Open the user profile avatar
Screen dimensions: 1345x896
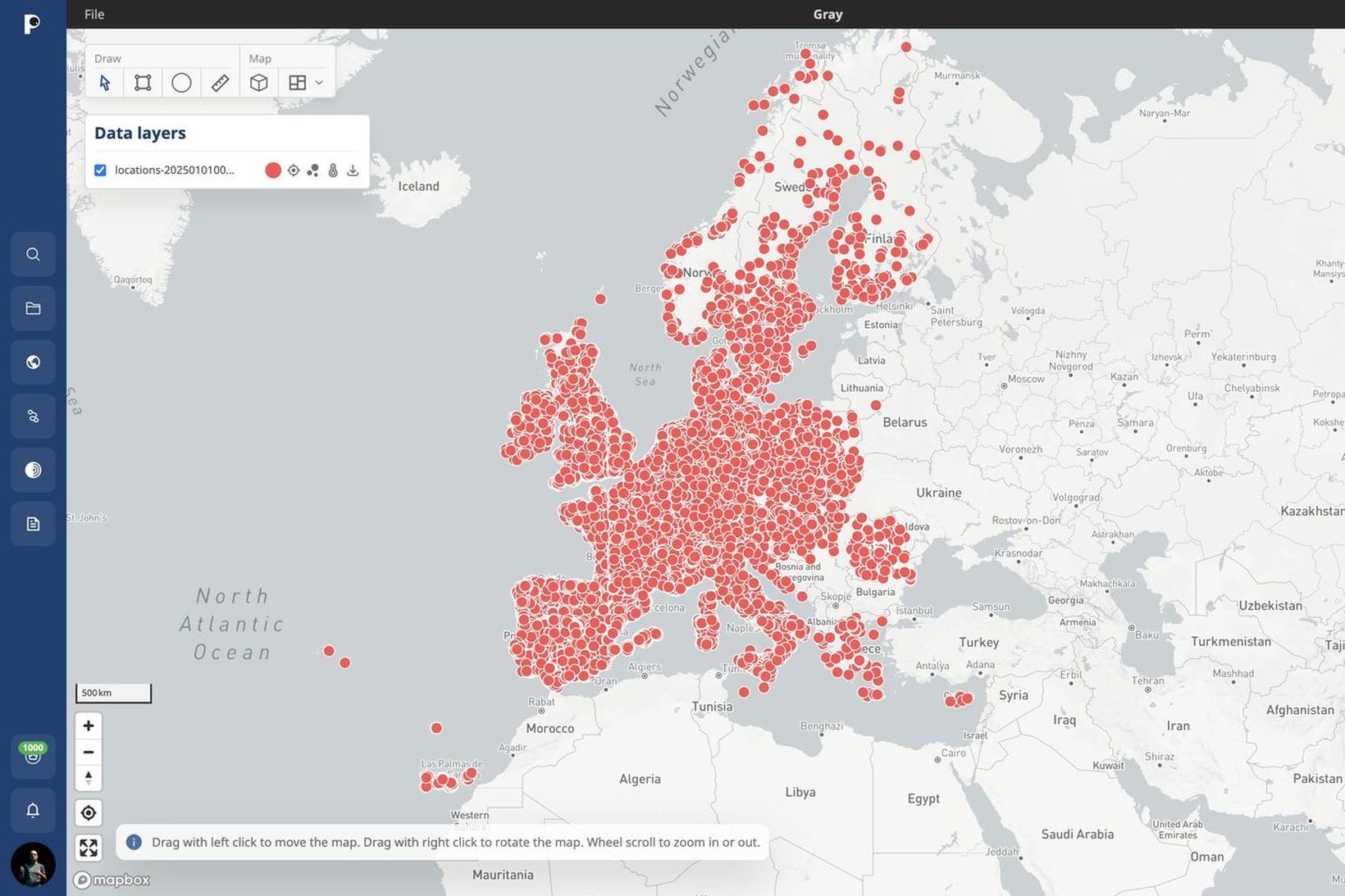33,864
